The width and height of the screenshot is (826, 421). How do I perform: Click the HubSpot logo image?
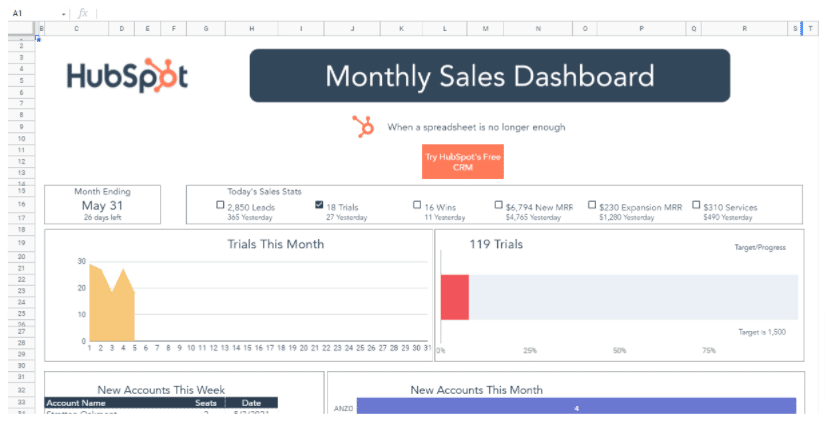(x=127, y=75)
